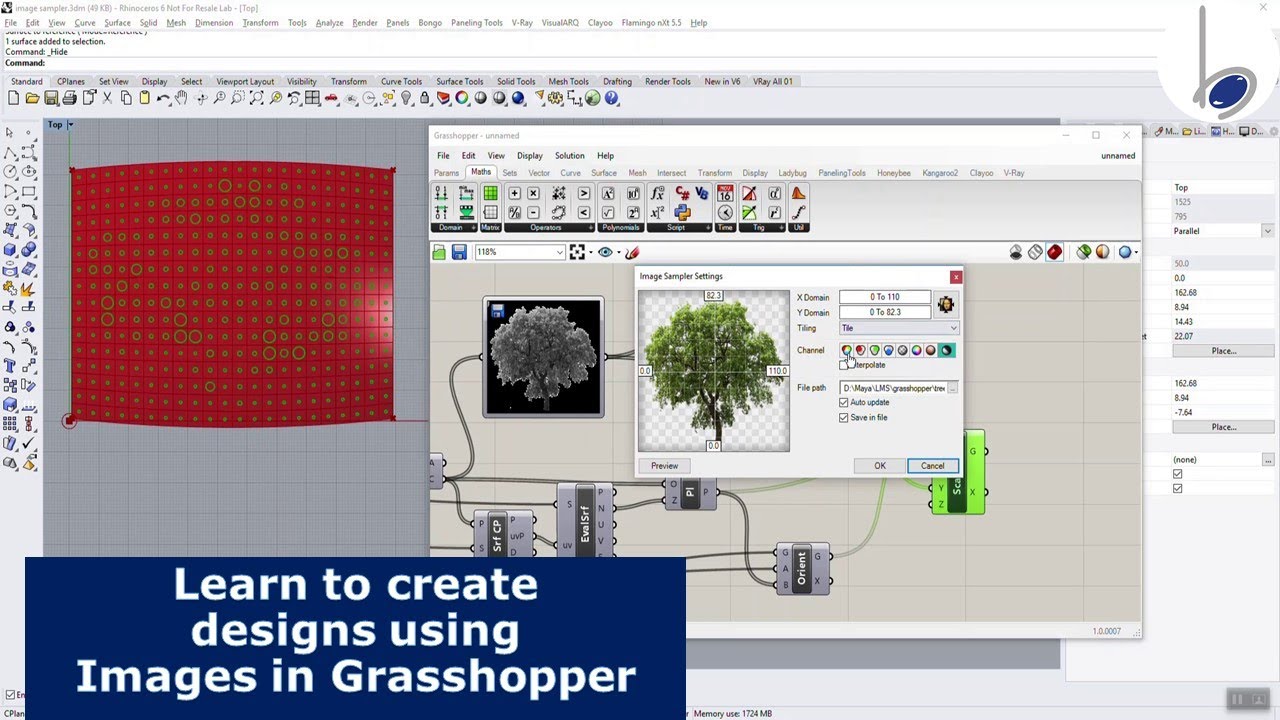
Task: Switch to the Surface Tools toolbar tab
Action: pyautogui.click(x=460, y=82)
